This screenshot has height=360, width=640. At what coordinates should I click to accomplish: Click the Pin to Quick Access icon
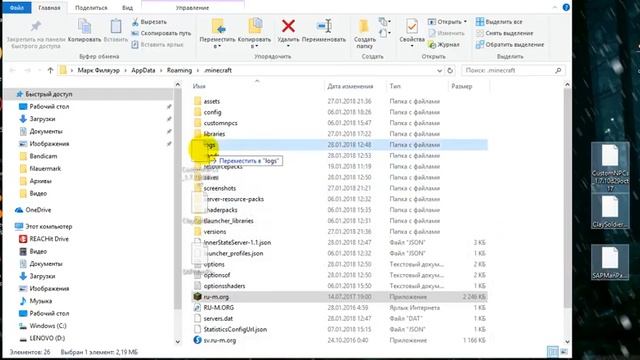click(x=36, y=27)
